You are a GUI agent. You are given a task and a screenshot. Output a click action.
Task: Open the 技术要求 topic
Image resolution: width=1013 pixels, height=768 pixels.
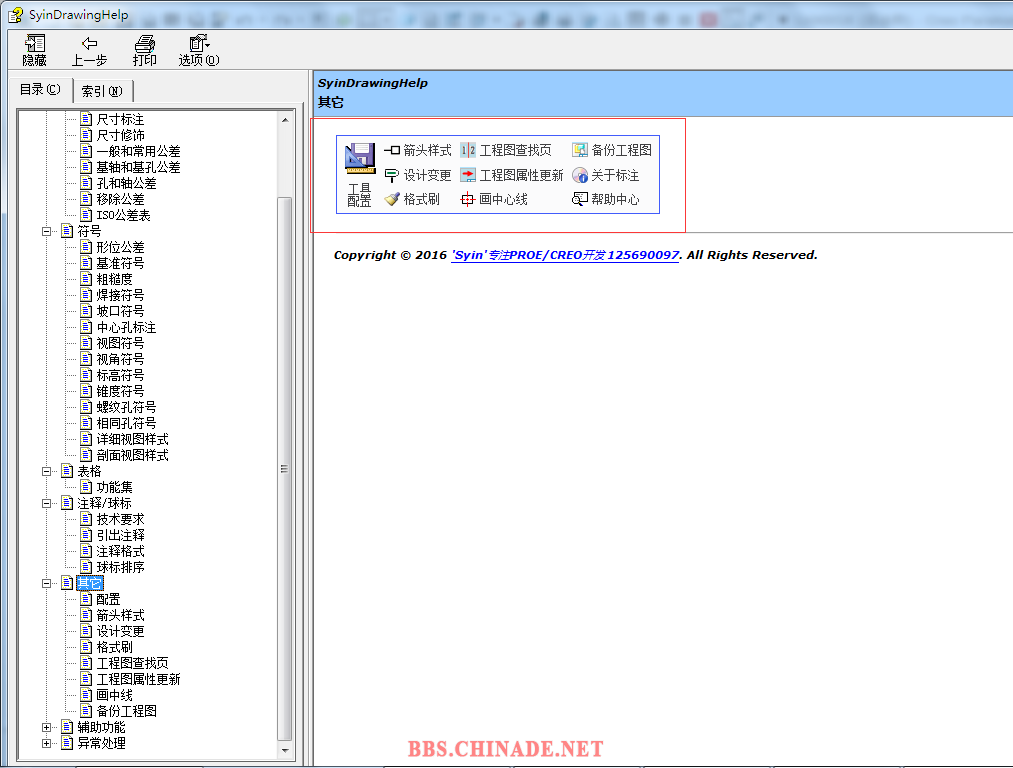pos(120,519)
